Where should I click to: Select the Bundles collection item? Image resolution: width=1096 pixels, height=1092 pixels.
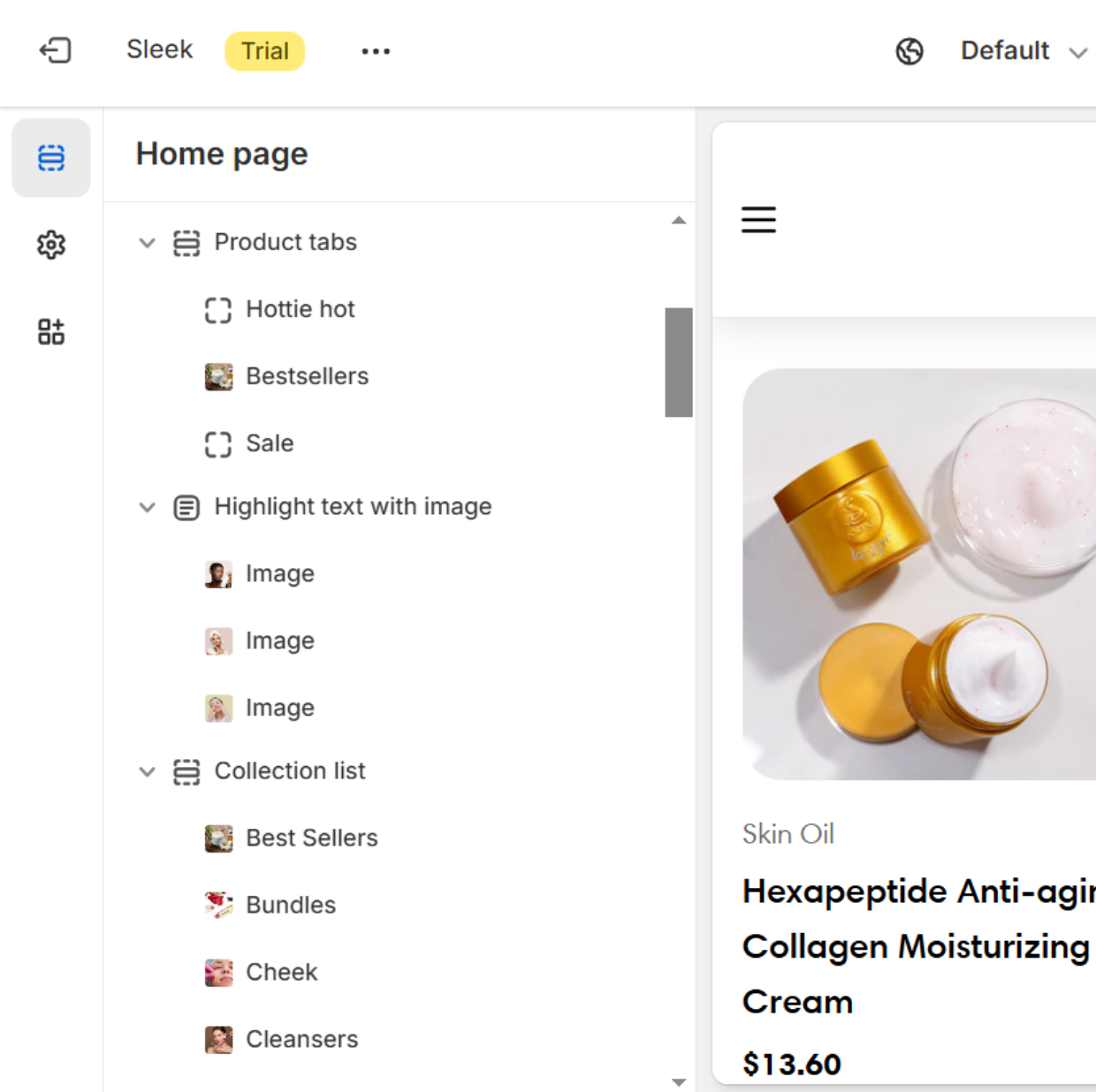[290, 905]
